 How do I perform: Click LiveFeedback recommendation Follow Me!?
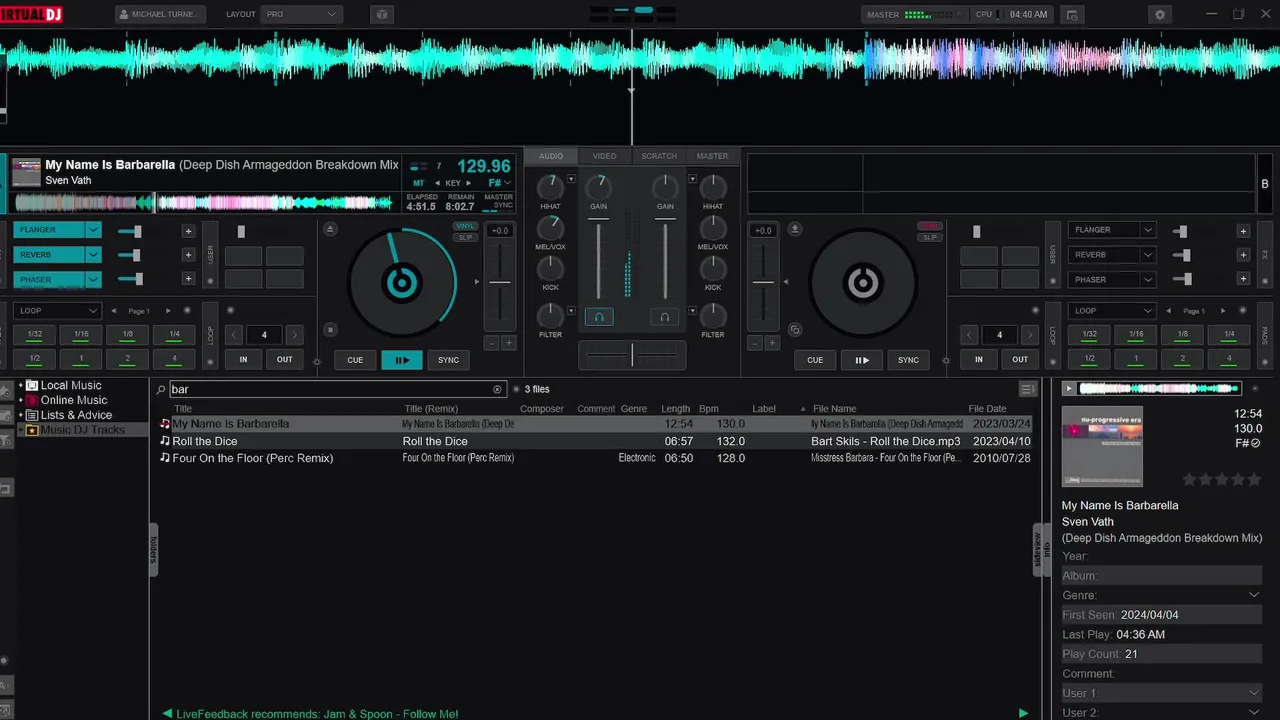click(x=317, y=714)
